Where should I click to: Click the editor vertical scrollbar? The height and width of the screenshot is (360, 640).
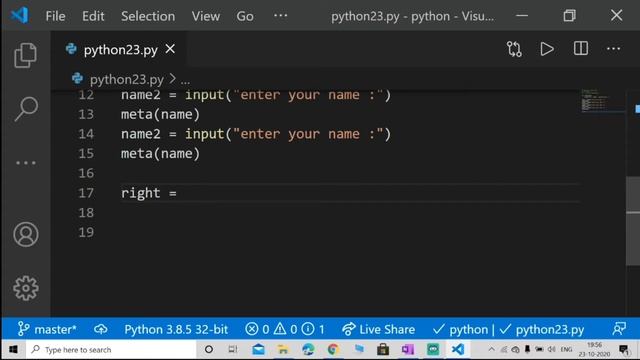(633, 220)
